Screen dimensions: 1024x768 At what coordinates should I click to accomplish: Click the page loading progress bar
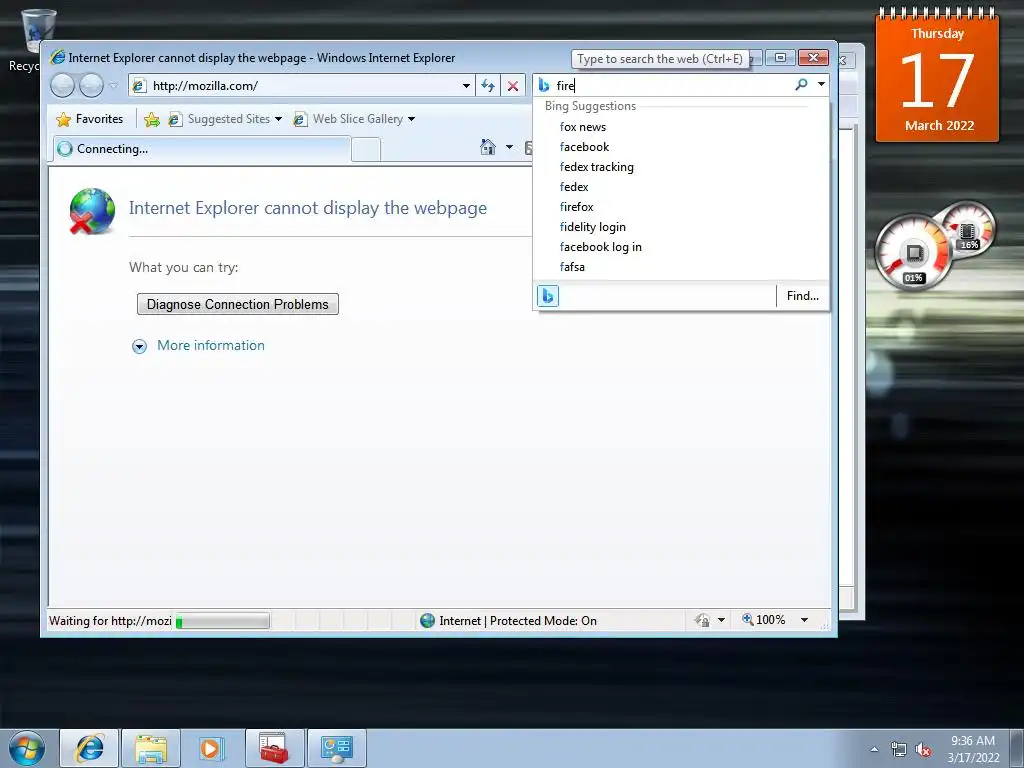(x=223, y=621)
